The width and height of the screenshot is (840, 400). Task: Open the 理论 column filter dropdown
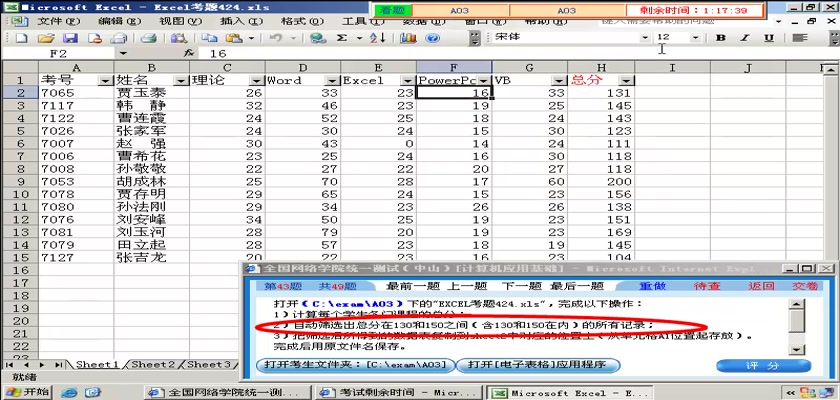coord(257,80)
